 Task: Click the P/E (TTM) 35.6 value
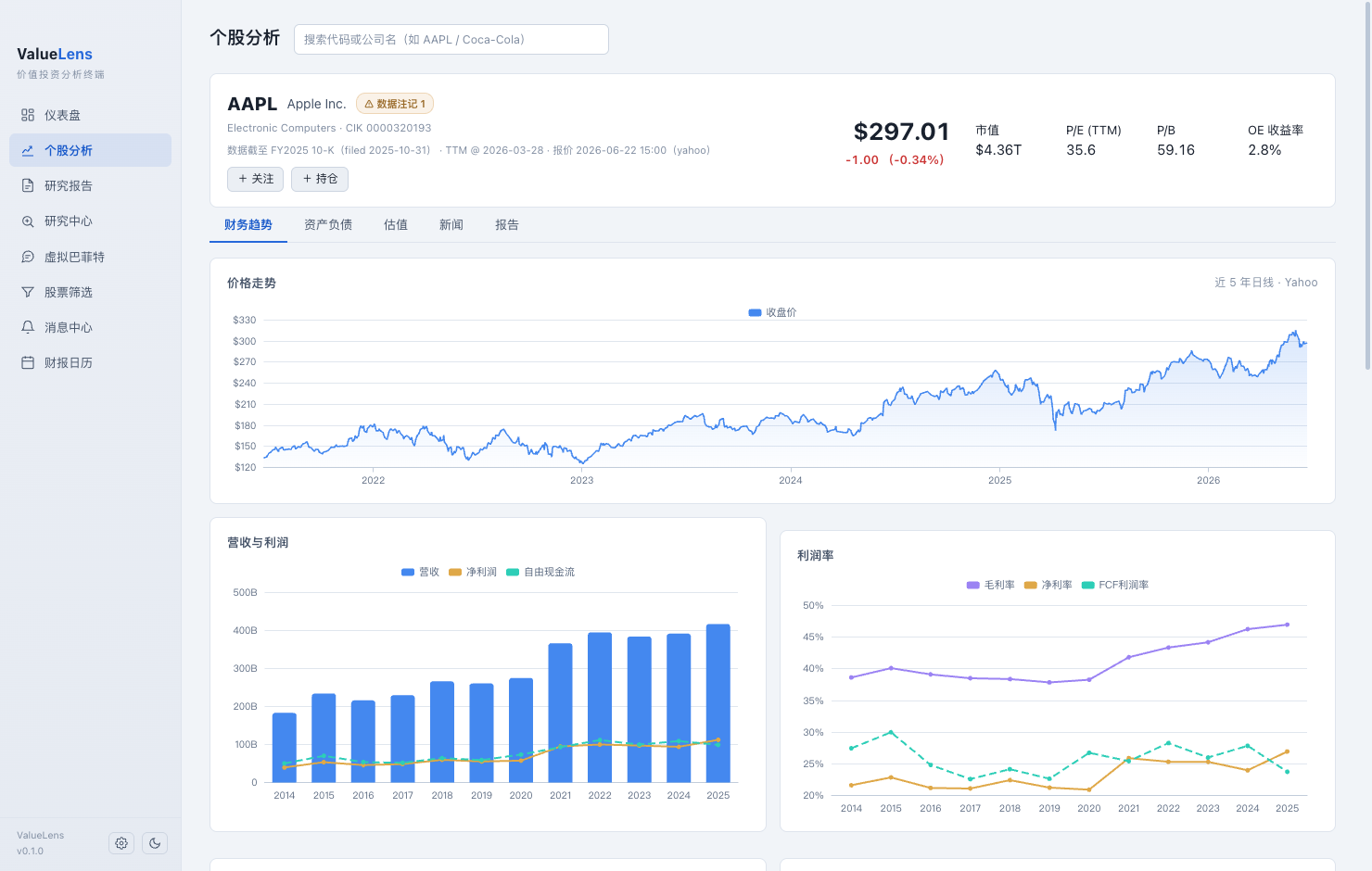click(x=1081, y=150)
